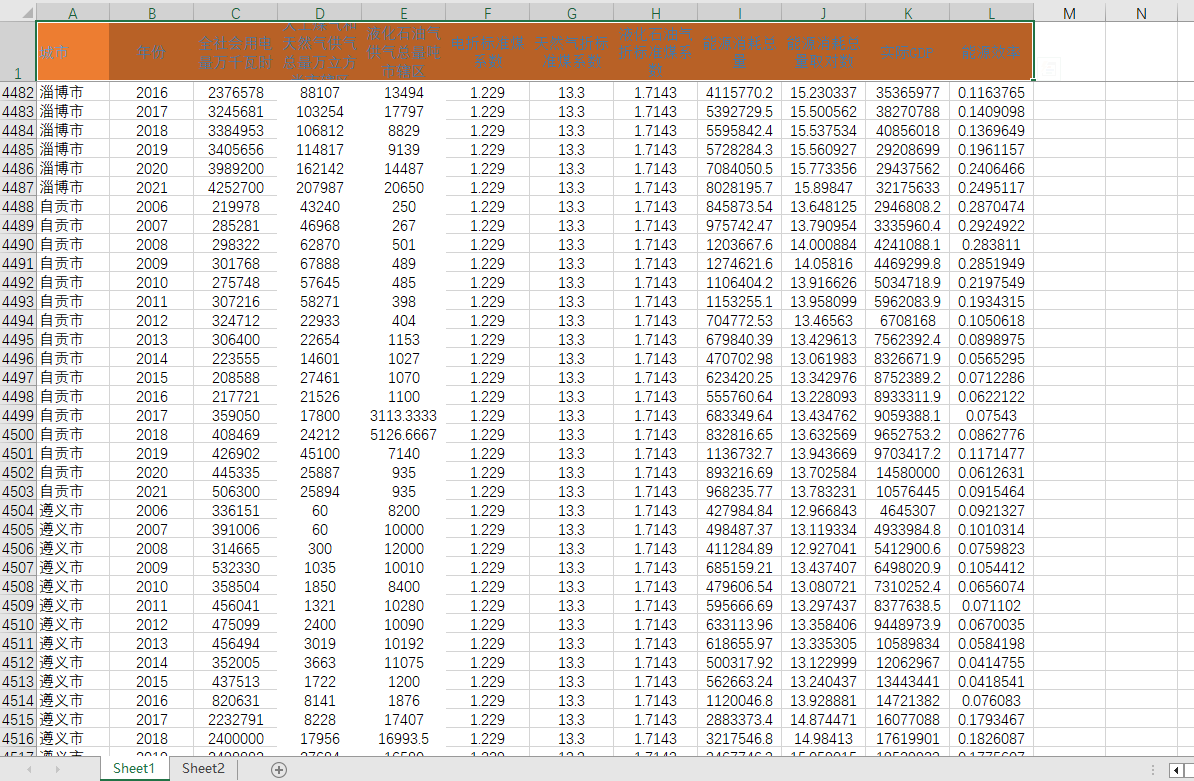Click cell with value 35365977
Screen dimensions: 1194x781
[908, 92]
